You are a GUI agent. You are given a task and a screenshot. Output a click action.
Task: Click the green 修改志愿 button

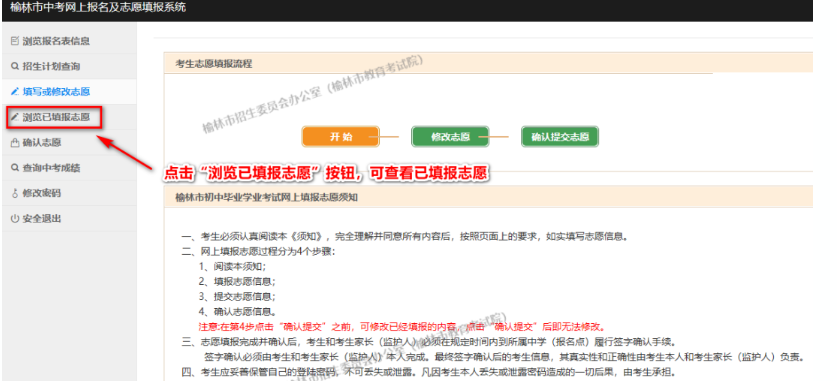click(x=450, y=137)
